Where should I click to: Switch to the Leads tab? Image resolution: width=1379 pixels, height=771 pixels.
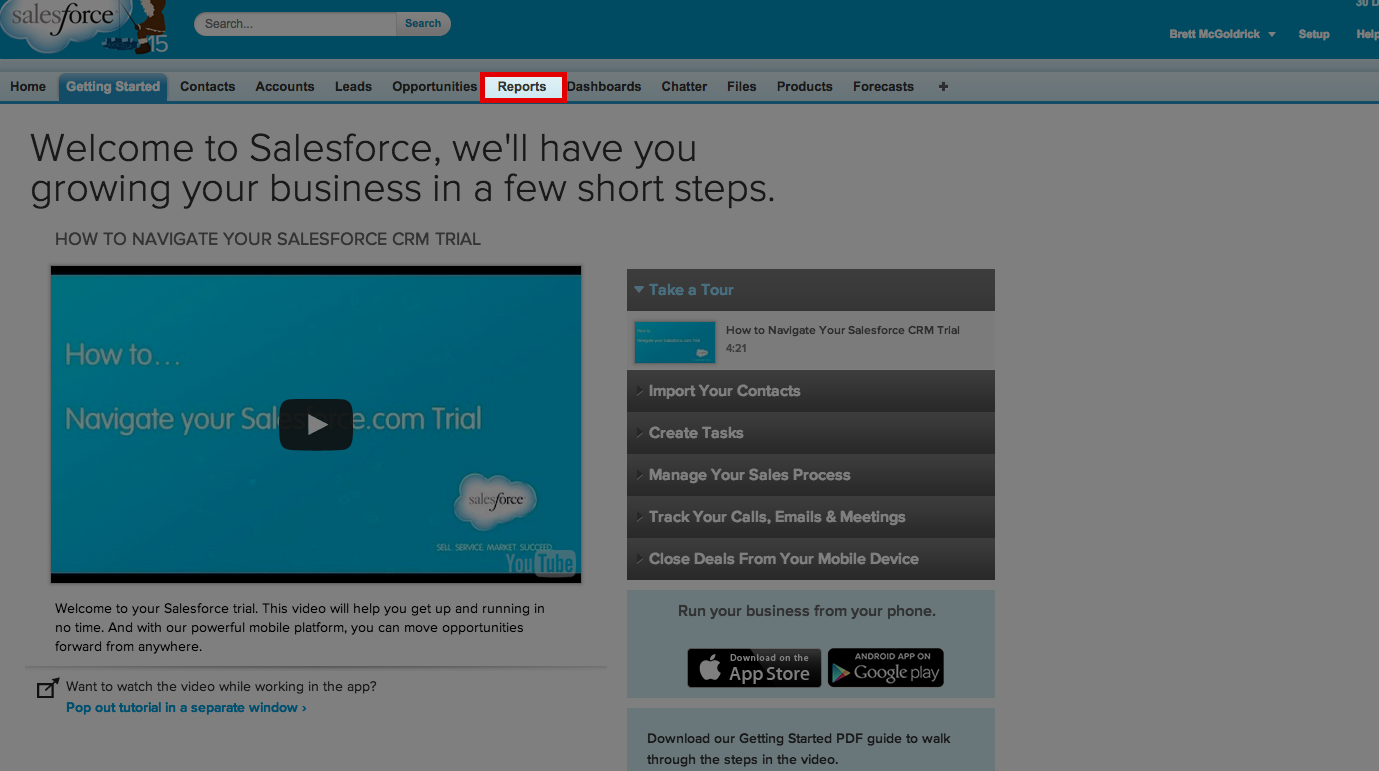click(353, 87)
